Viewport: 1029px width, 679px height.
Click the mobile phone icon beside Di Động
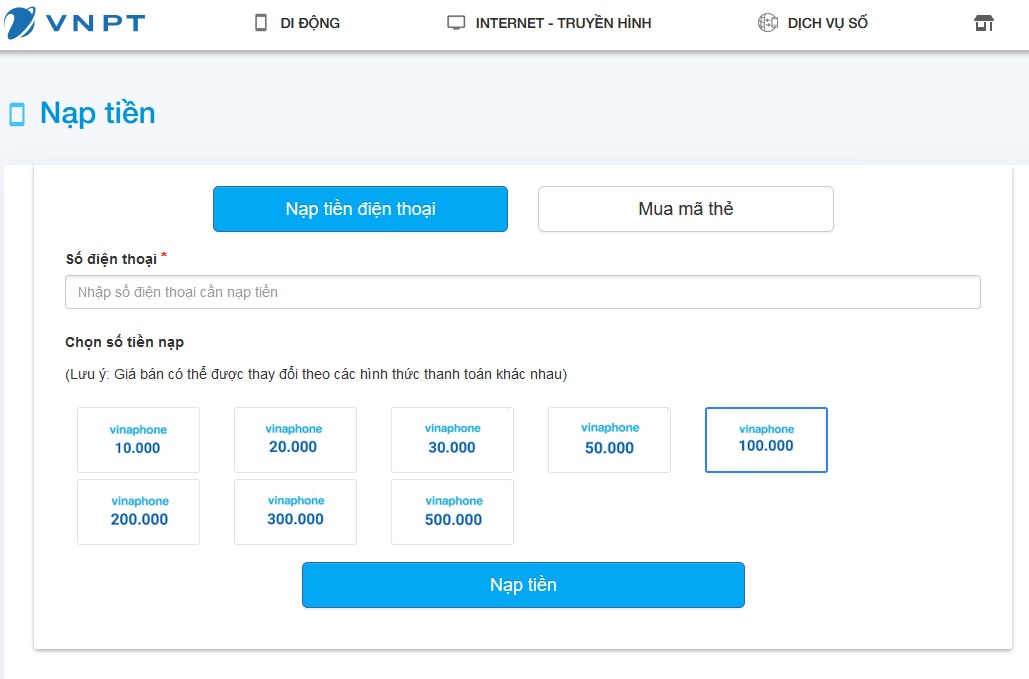click(261, 23)
